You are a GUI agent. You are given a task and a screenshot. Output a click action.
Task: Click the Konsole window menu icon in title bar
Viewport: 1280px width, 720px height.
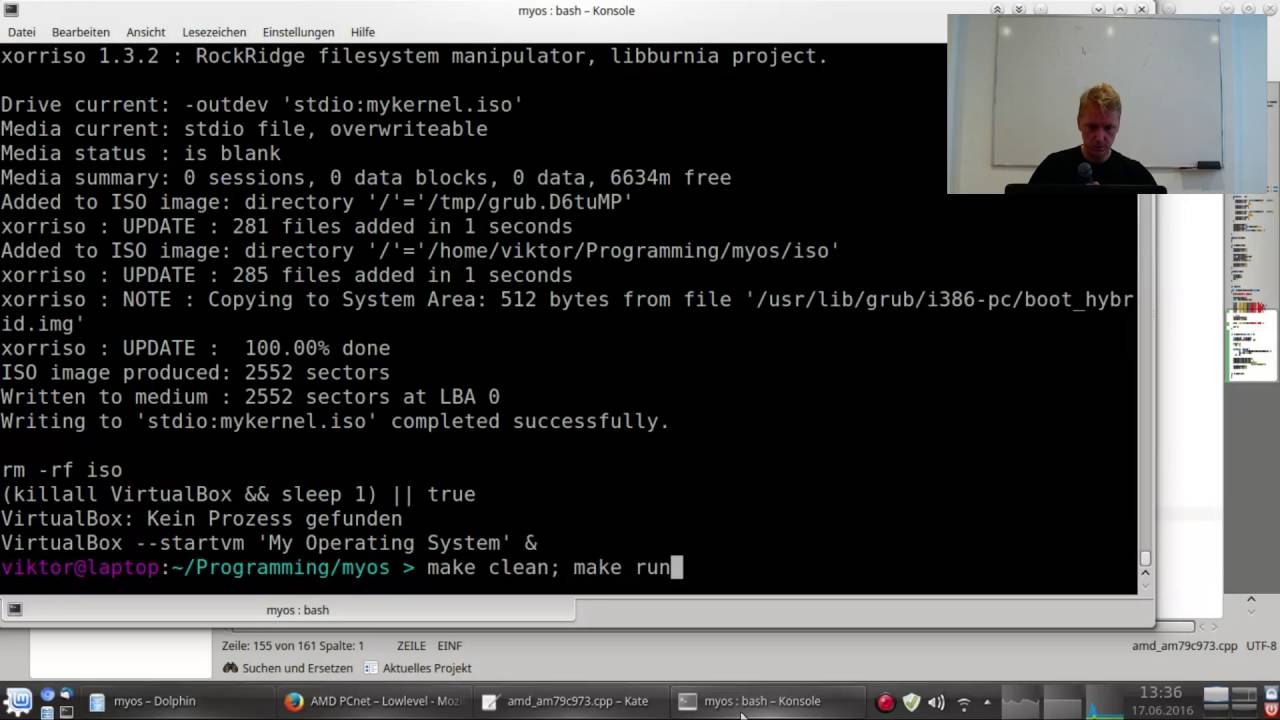point(10,10)
